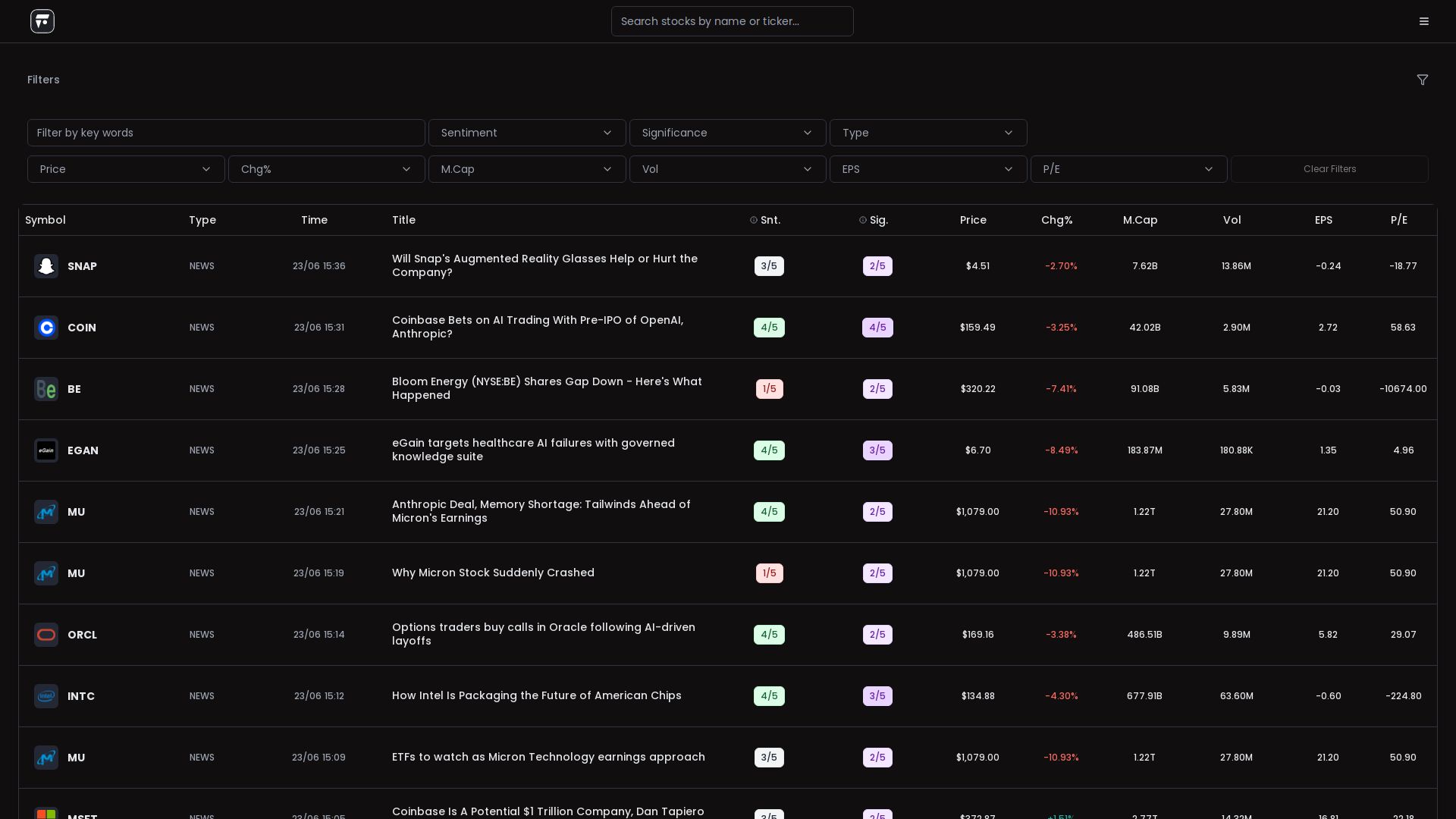
Task: Sort by the M.Cap column header
Action: click(1141, 220)
